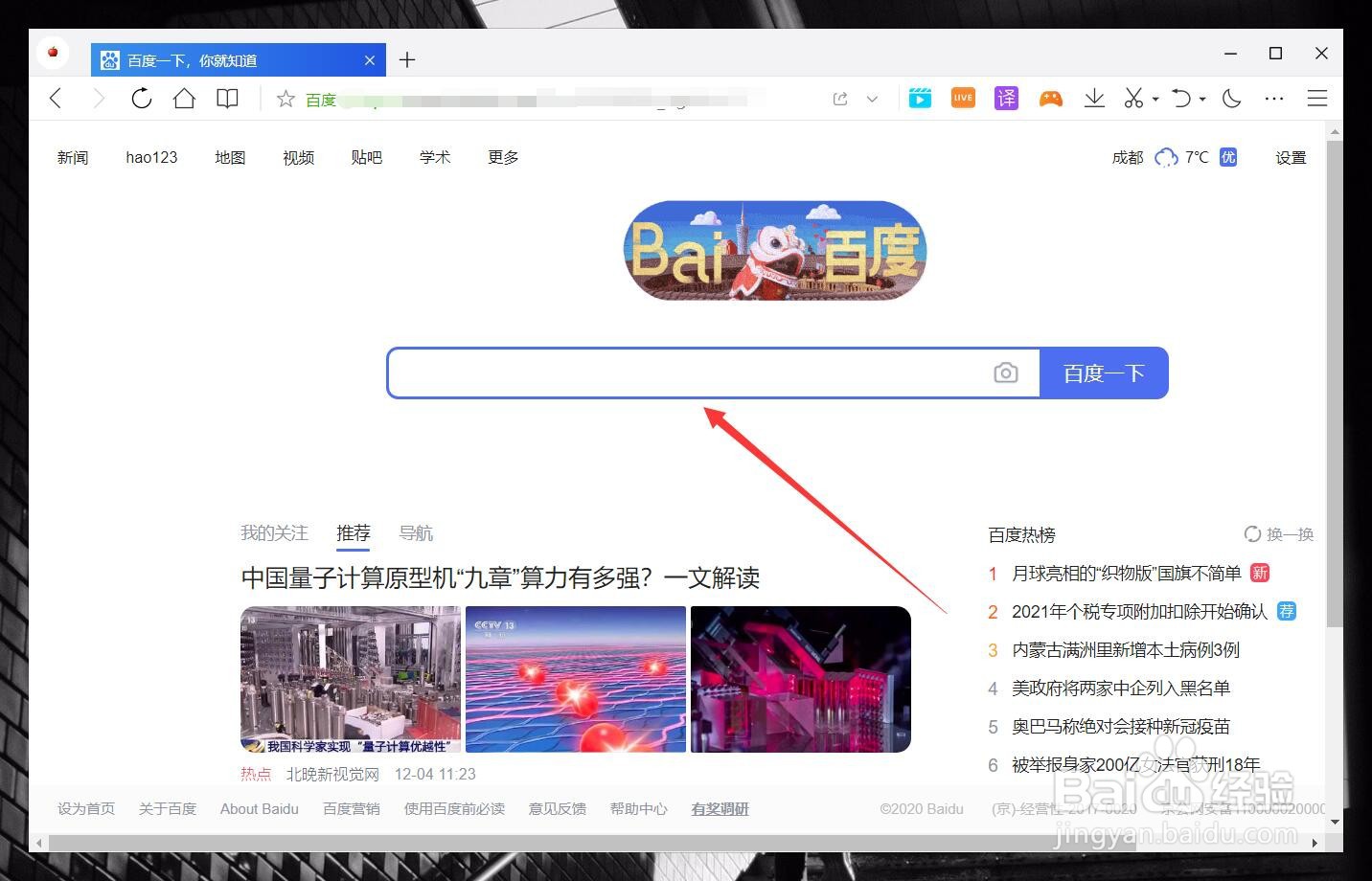1372x881 pixels.
Task: Click the 有奖调研 footer link
Action: pyautogui.click(x=720, y=808)
